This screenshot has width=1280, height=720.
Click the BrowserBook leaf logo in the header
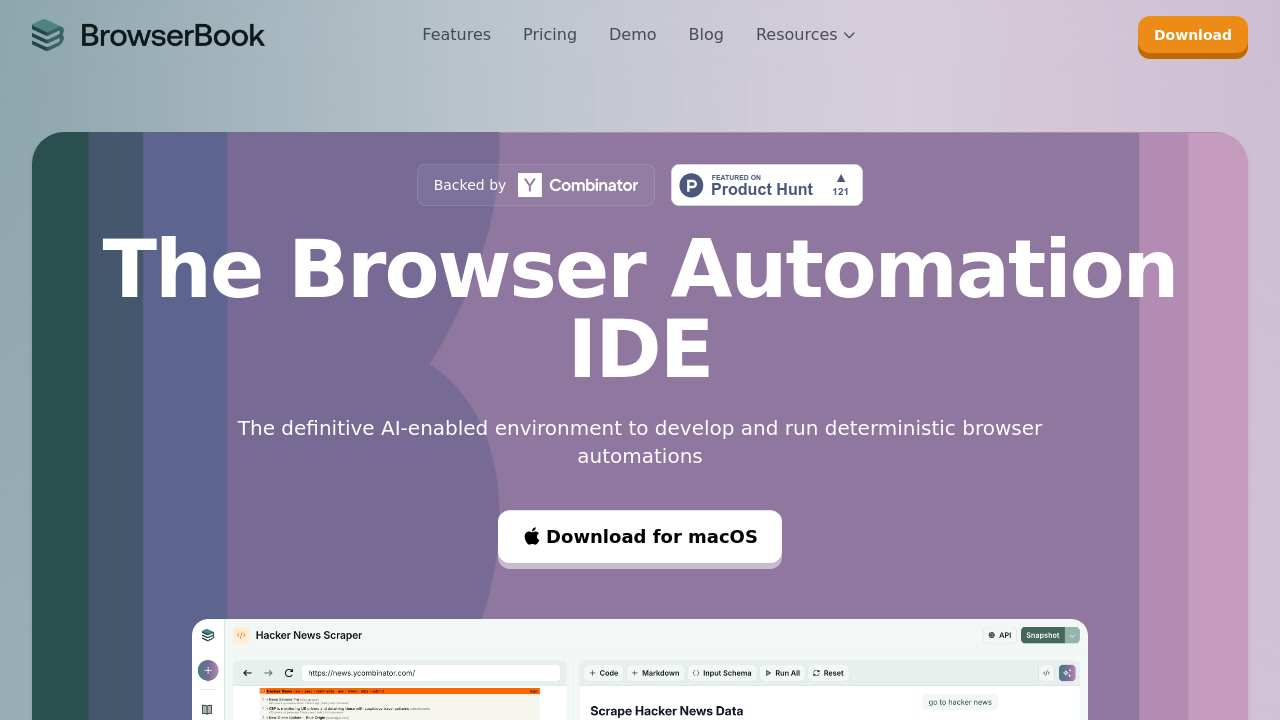pos(46,34)
